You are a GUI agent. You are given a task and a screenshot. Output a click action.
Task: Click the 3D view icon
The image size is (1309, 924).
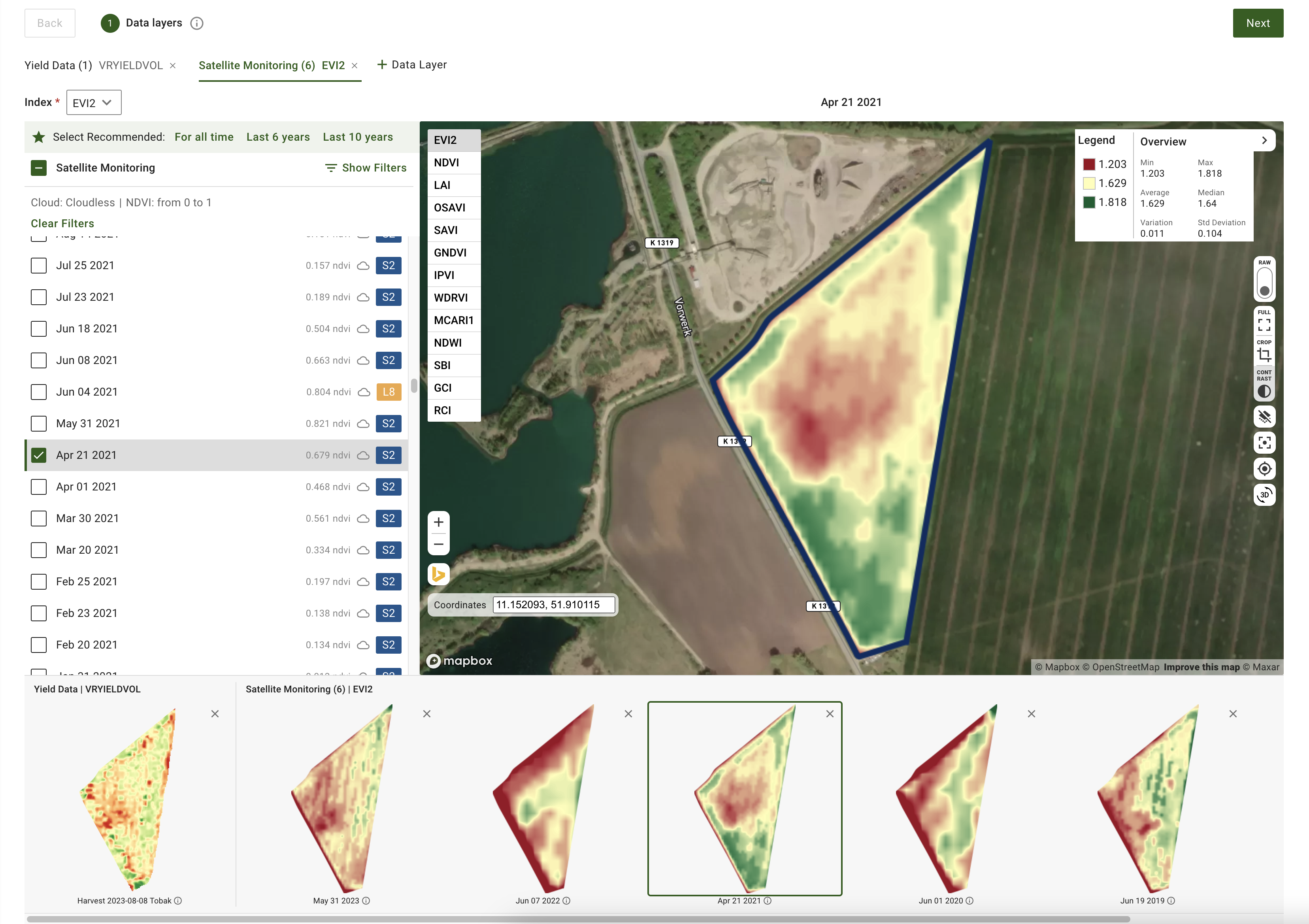point(1264,495)
